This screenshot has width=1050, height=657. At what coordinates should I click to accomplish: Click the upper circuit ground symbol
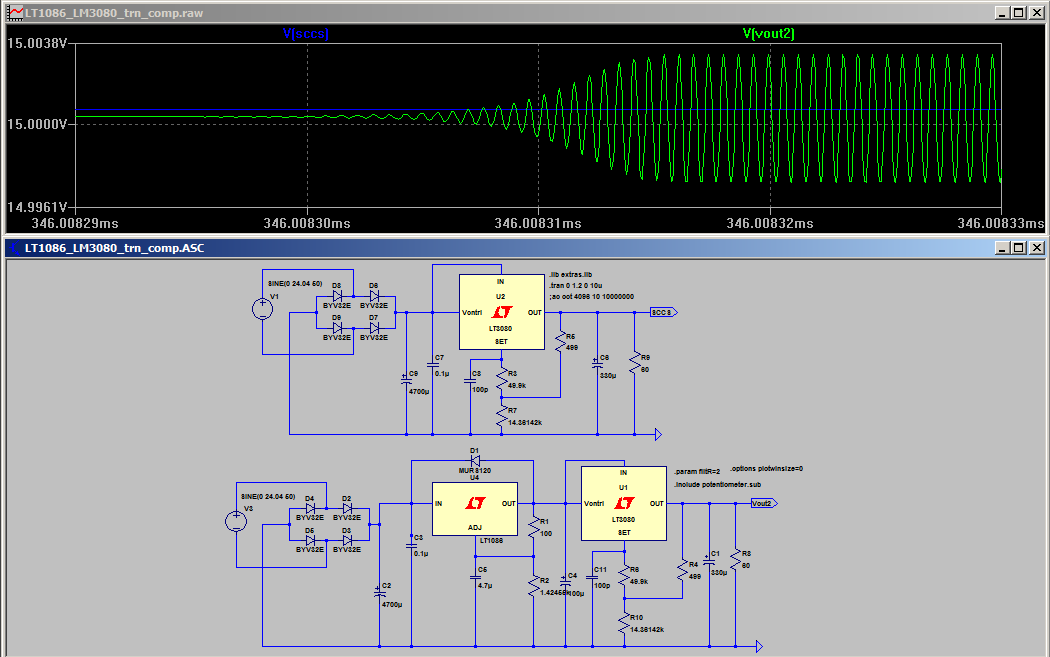pyautogui.click(x=658, y=435)
